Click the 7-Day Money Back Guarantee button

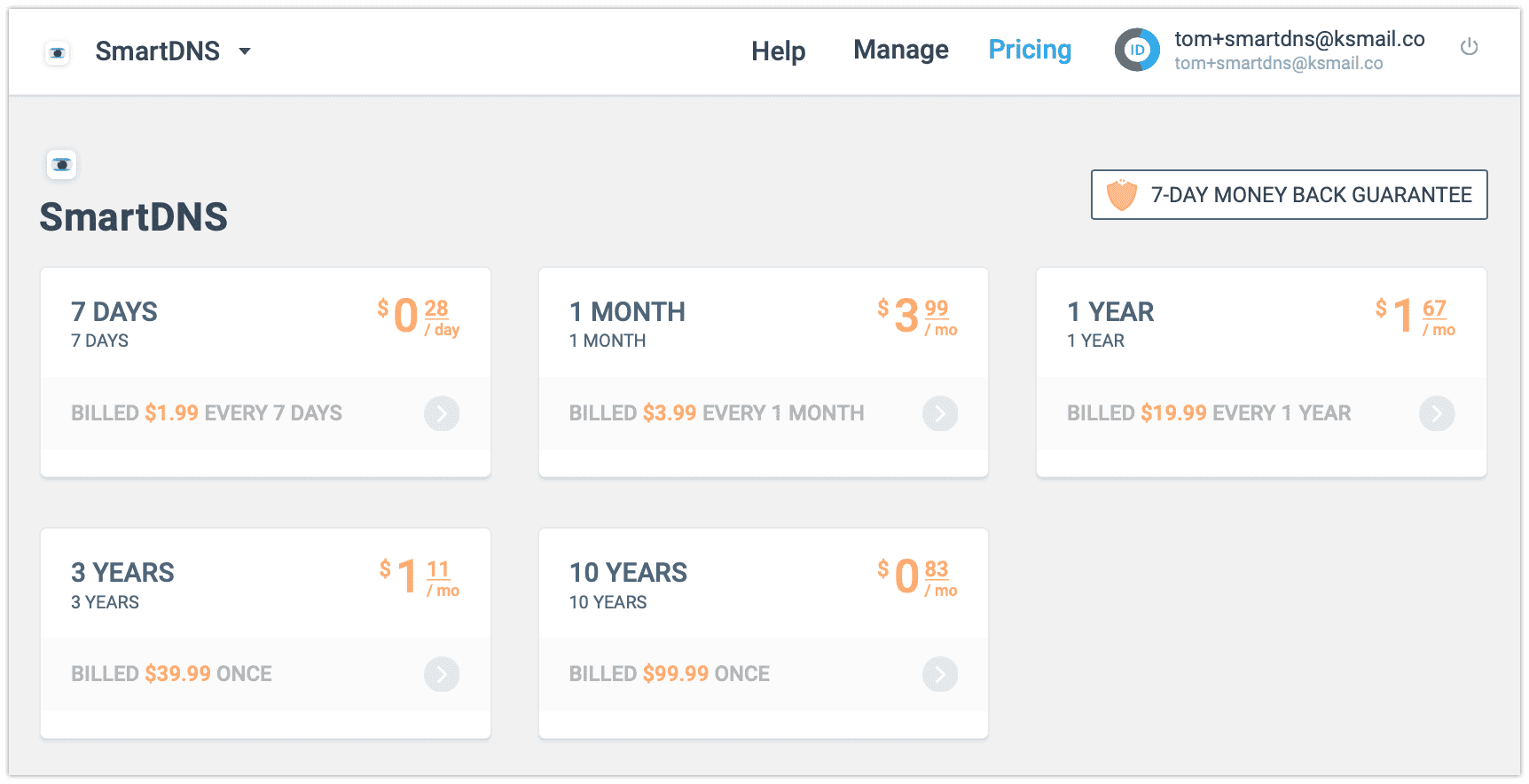[x=1289, y=194]
